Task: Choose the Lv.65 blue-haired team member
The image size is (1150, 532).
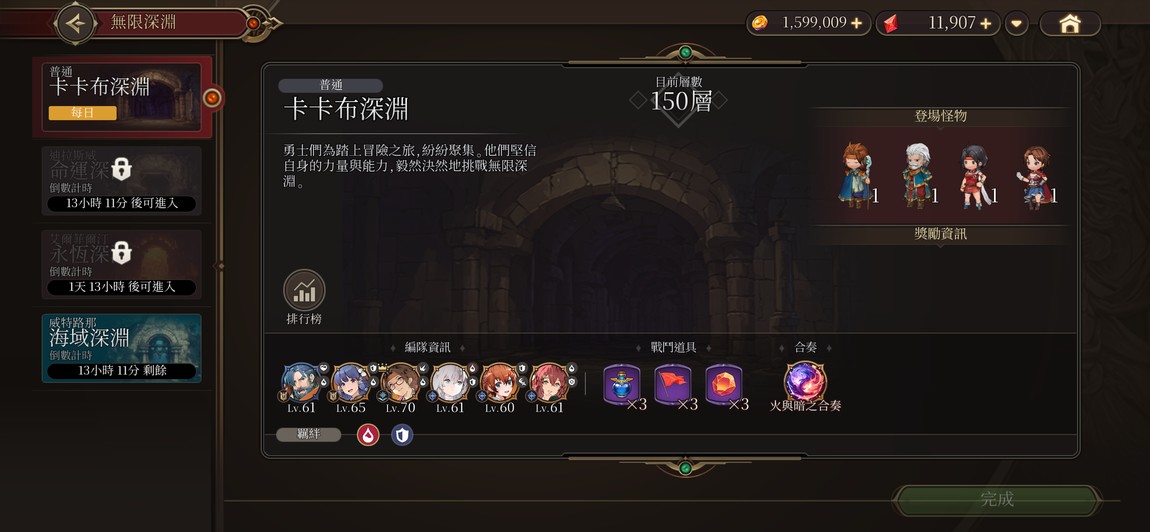Action: pyautogui.click(x=350, y=383)
